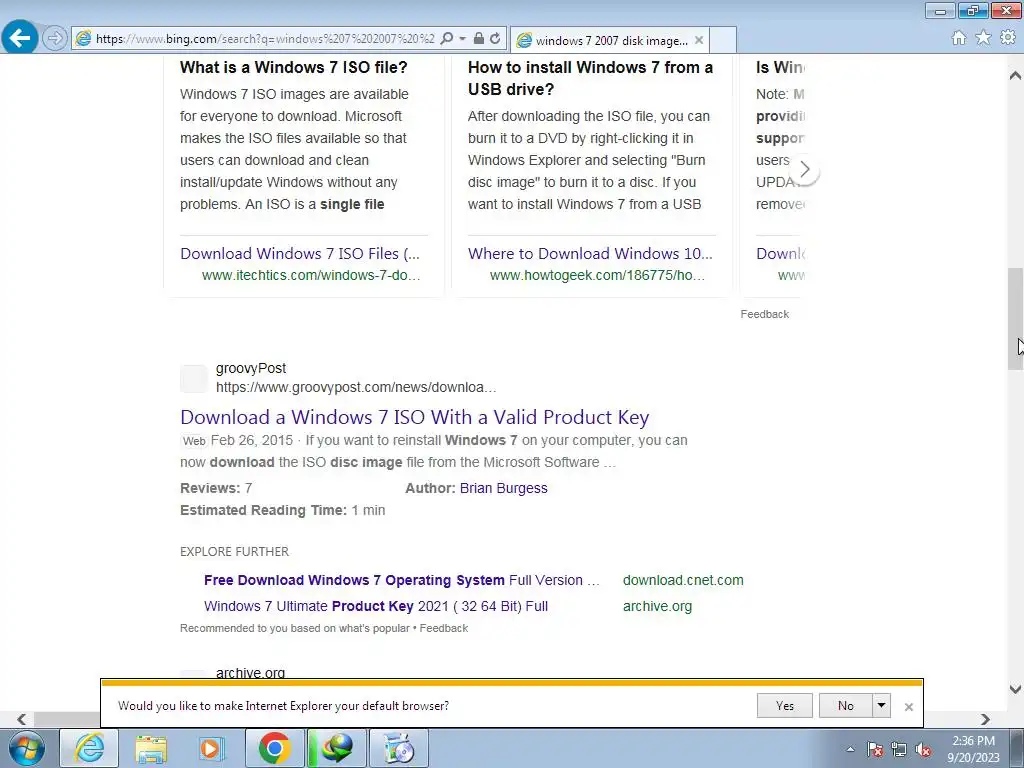Open a new blank tab
1024x768 pixels.
[723, 40]
